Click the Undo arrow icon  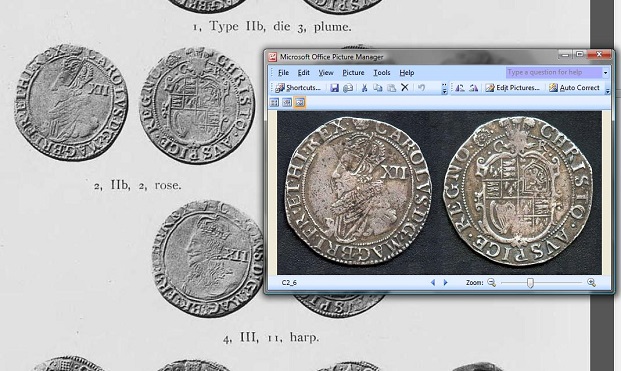pos(421,88)
